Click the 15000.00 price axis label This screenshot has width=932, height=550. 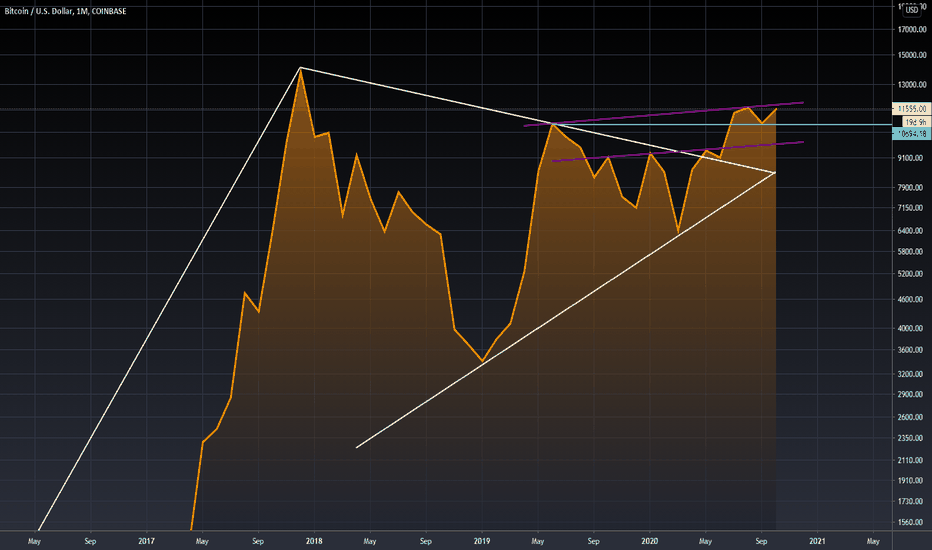(912, 55)
